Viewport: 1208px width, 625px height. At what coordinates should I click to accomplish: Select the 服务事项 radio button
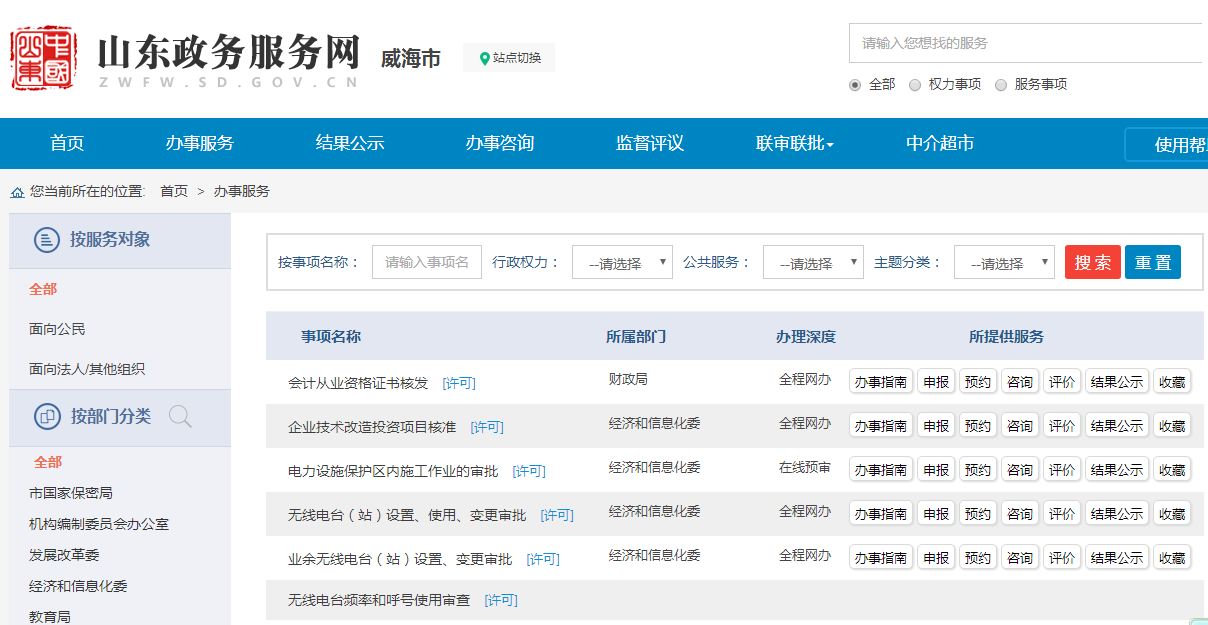1001,85
